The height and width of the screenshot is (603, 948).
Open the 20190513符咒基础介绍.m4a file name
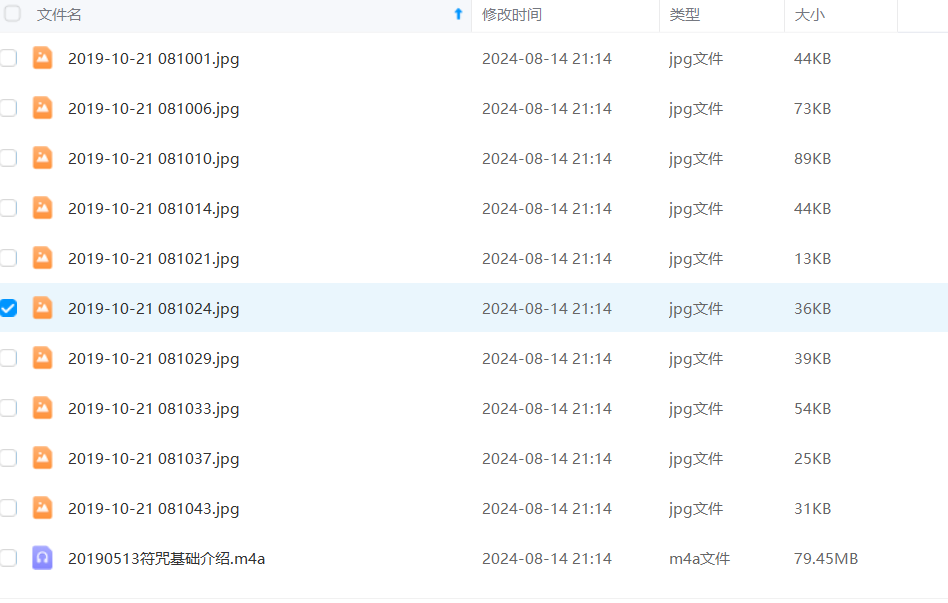166,558
